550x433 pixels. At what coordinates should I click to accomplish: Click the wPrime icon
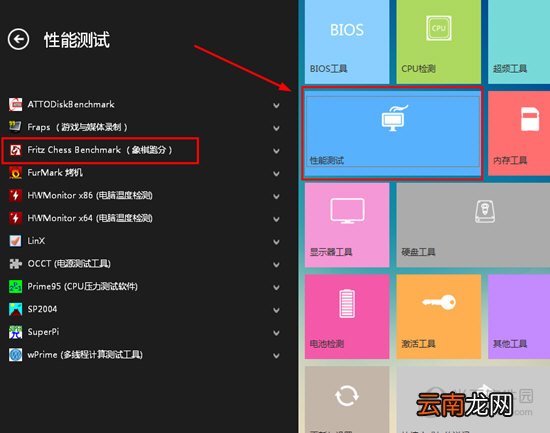coord(15,355)
